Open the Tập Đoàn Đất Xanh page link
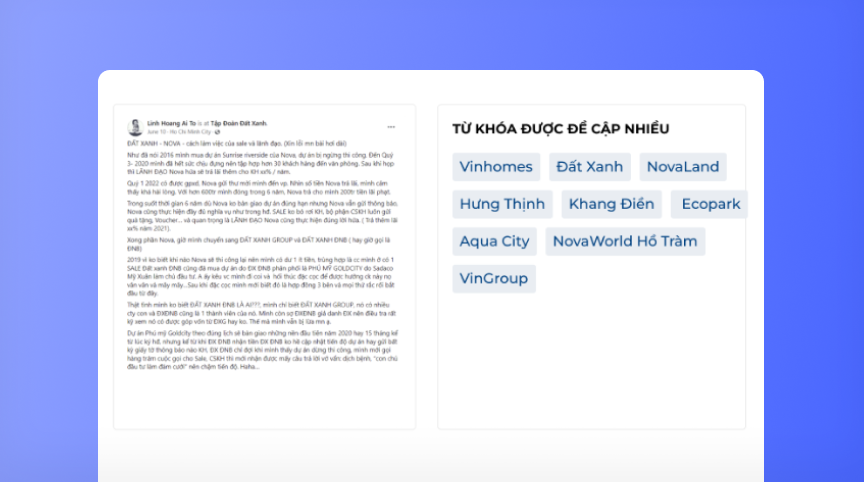This screenshot has width=864, height=482. (239, 123)
